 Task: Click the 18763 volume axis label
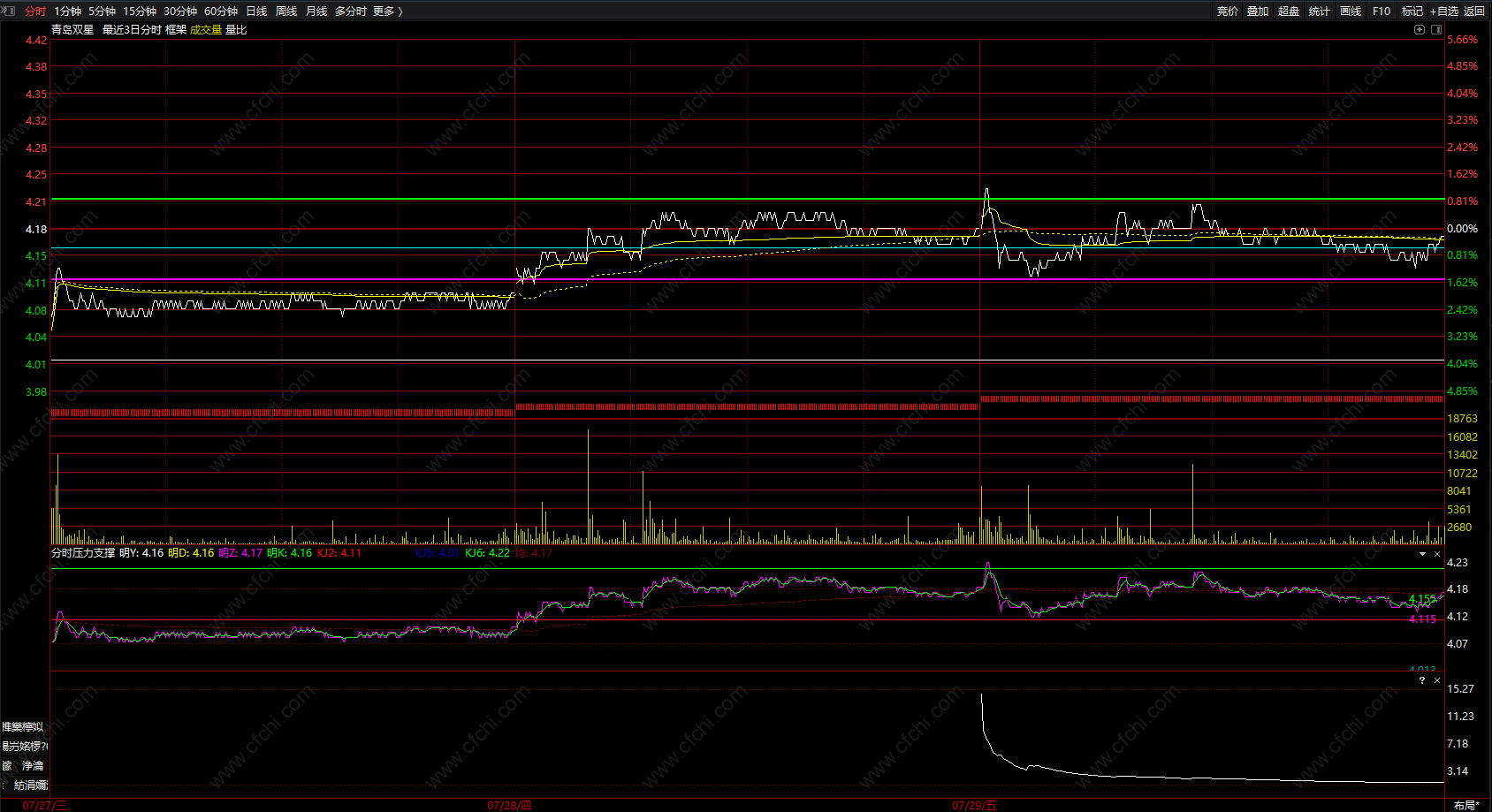click(1462, 419)
